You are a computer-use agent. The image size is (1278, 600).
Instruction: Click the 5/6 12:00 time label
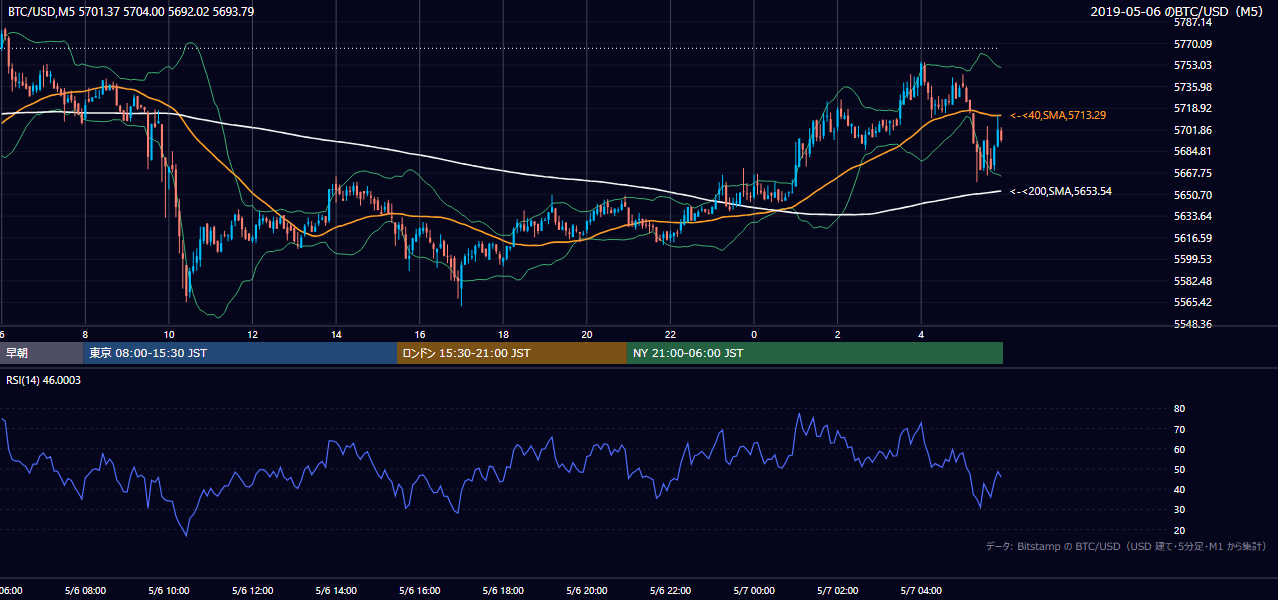[x=252, y=591]
